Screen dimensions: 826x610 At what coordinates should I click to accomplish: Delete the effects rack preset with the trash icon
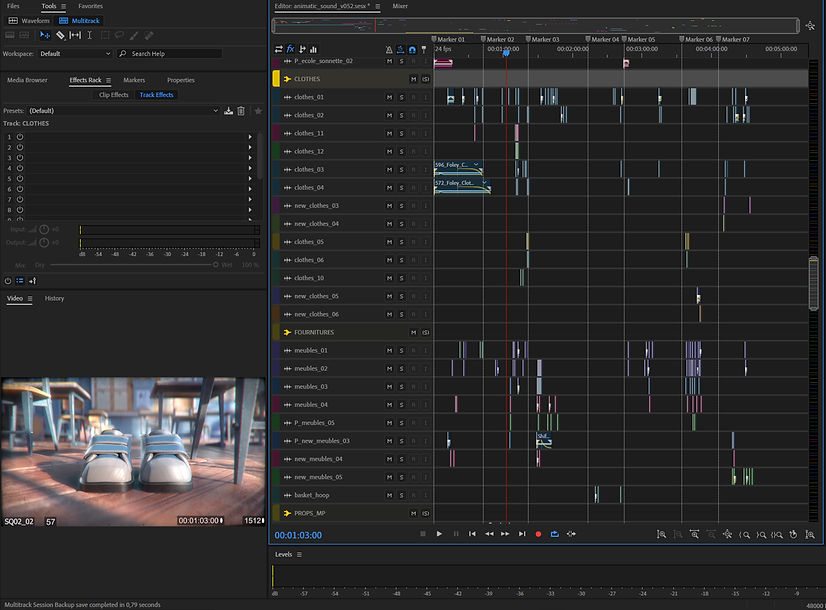[x=241, y=110]
